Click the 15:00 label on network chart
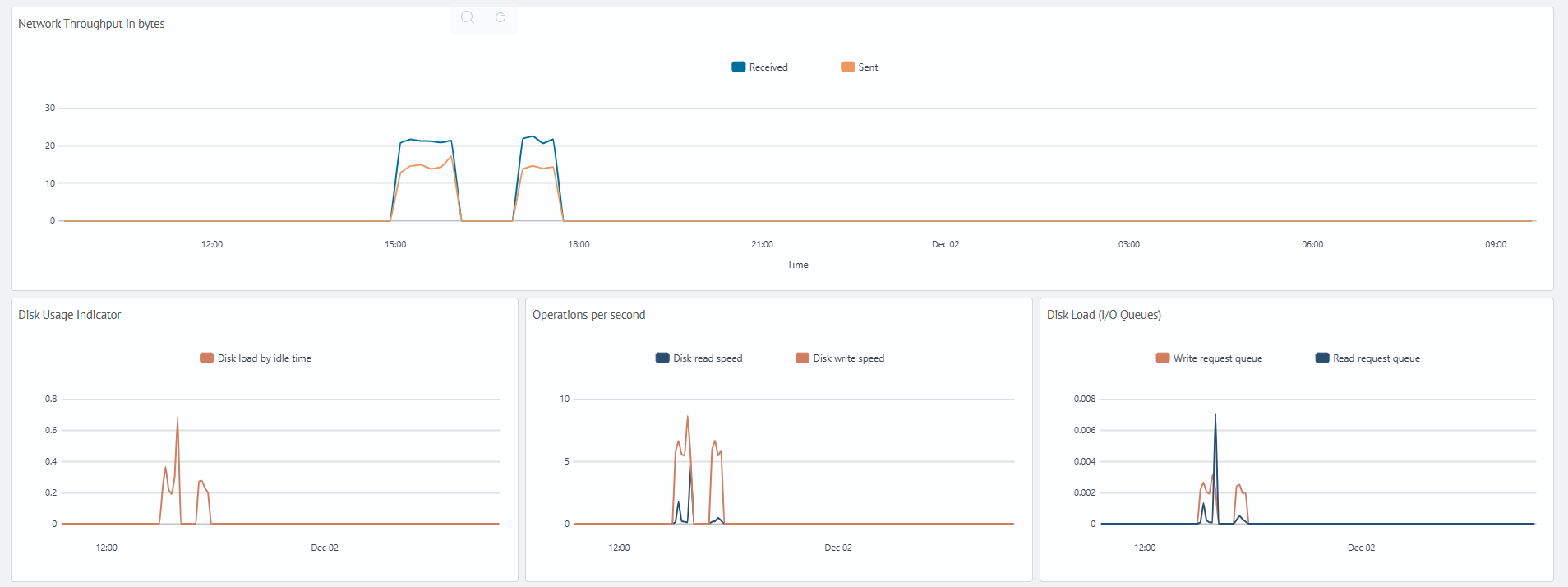This screenshot has height=587, width=1568. [395, 244]
